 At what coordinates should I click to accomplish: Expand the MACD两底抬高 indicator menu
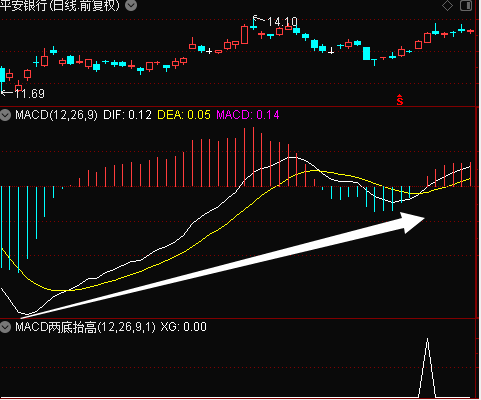point(5,327)
